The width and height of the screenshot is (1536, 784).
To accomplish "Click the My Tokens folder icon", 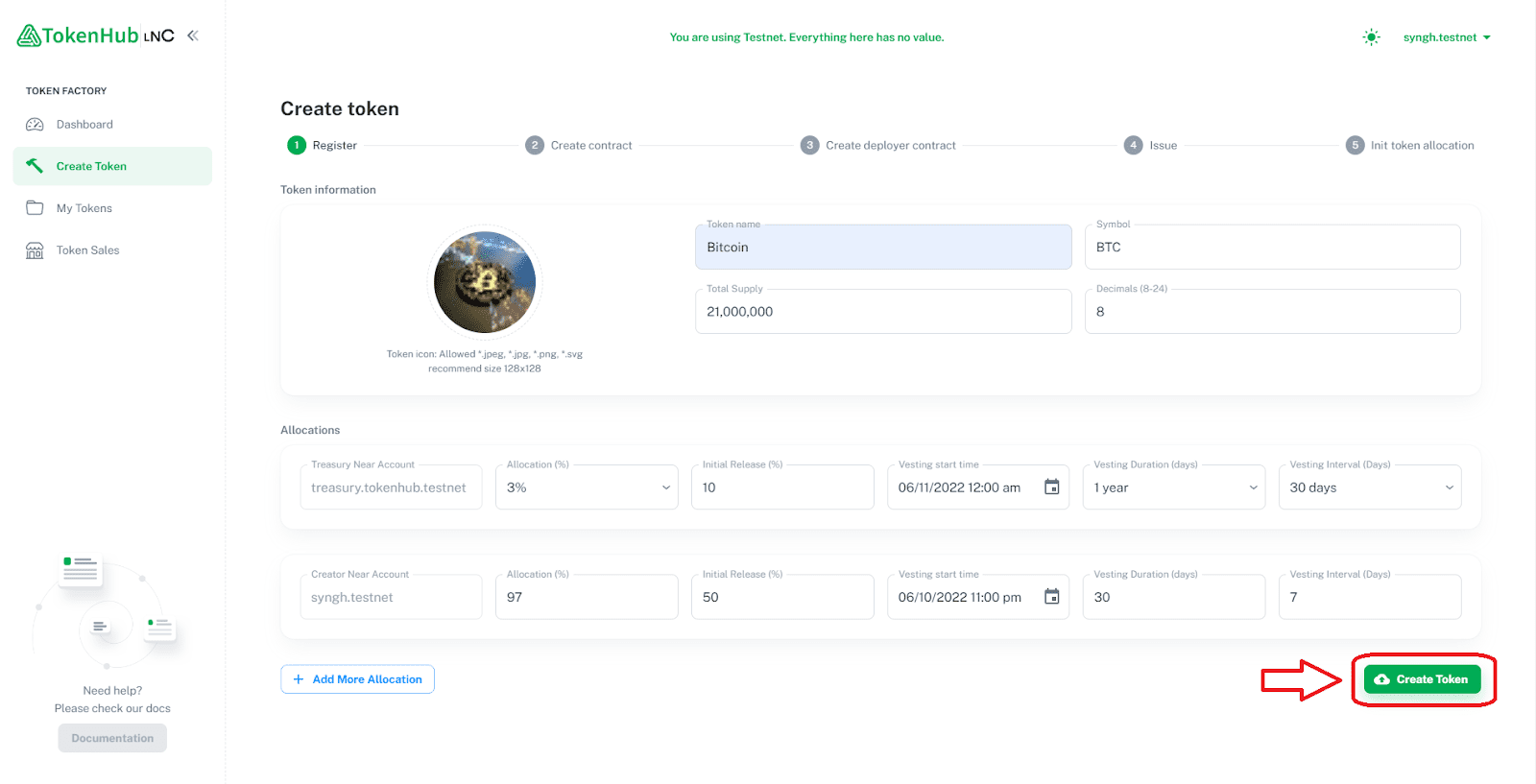I will point(35,208).
